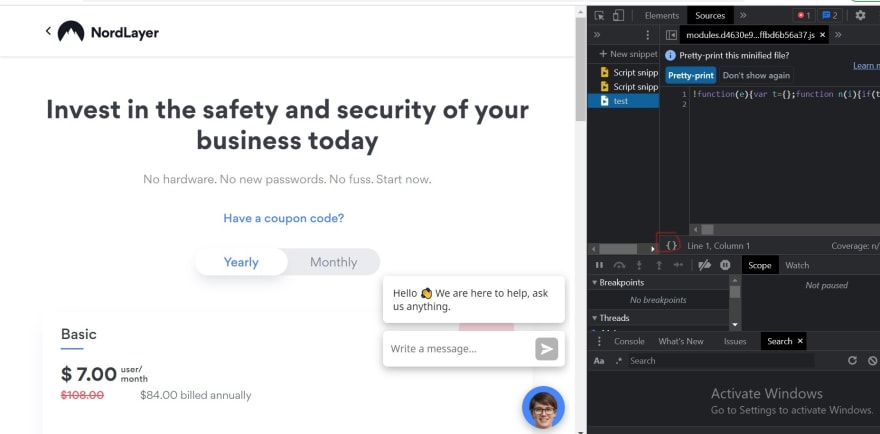880x434 pixels.
Task: Clear the search results
Action: coord(872,361)
